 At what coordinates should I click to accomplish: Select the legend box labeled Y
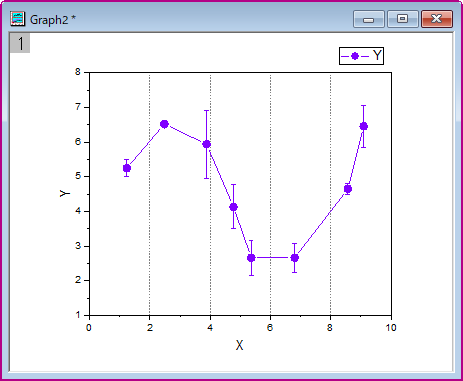(361, 56)
